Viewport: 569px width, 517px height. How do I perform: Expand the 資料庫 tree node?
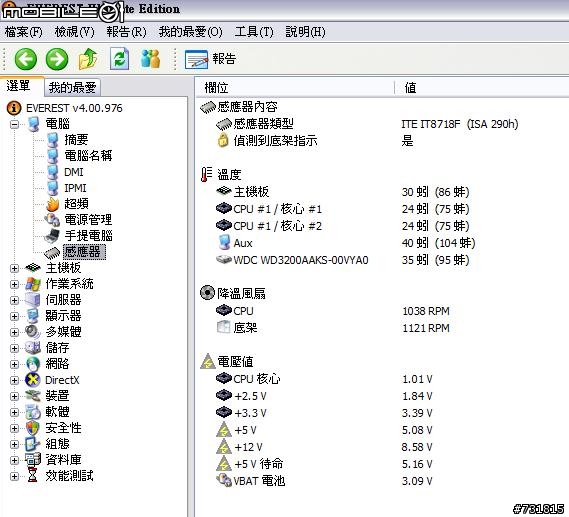(14, 460)
